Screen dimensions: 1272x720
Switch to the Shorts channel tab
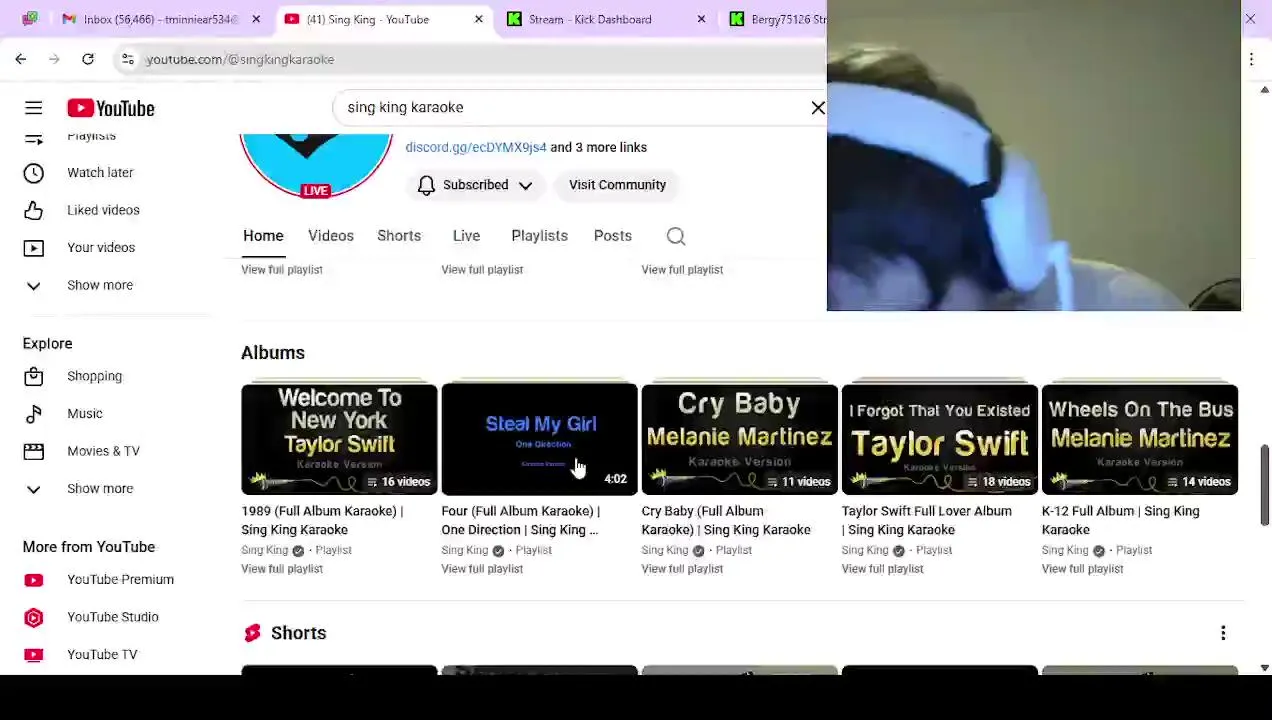[x=399, y=236]
